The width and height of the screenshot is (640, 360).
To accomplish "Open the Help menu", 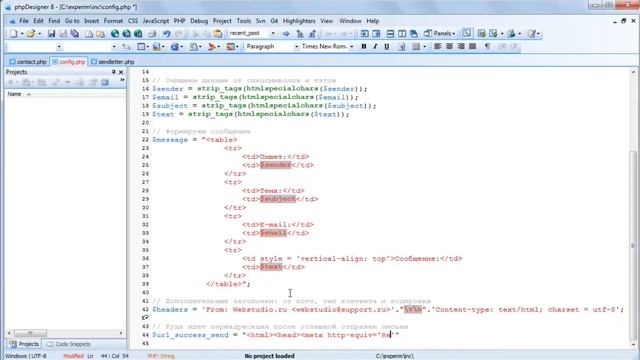I will [372, 21].
